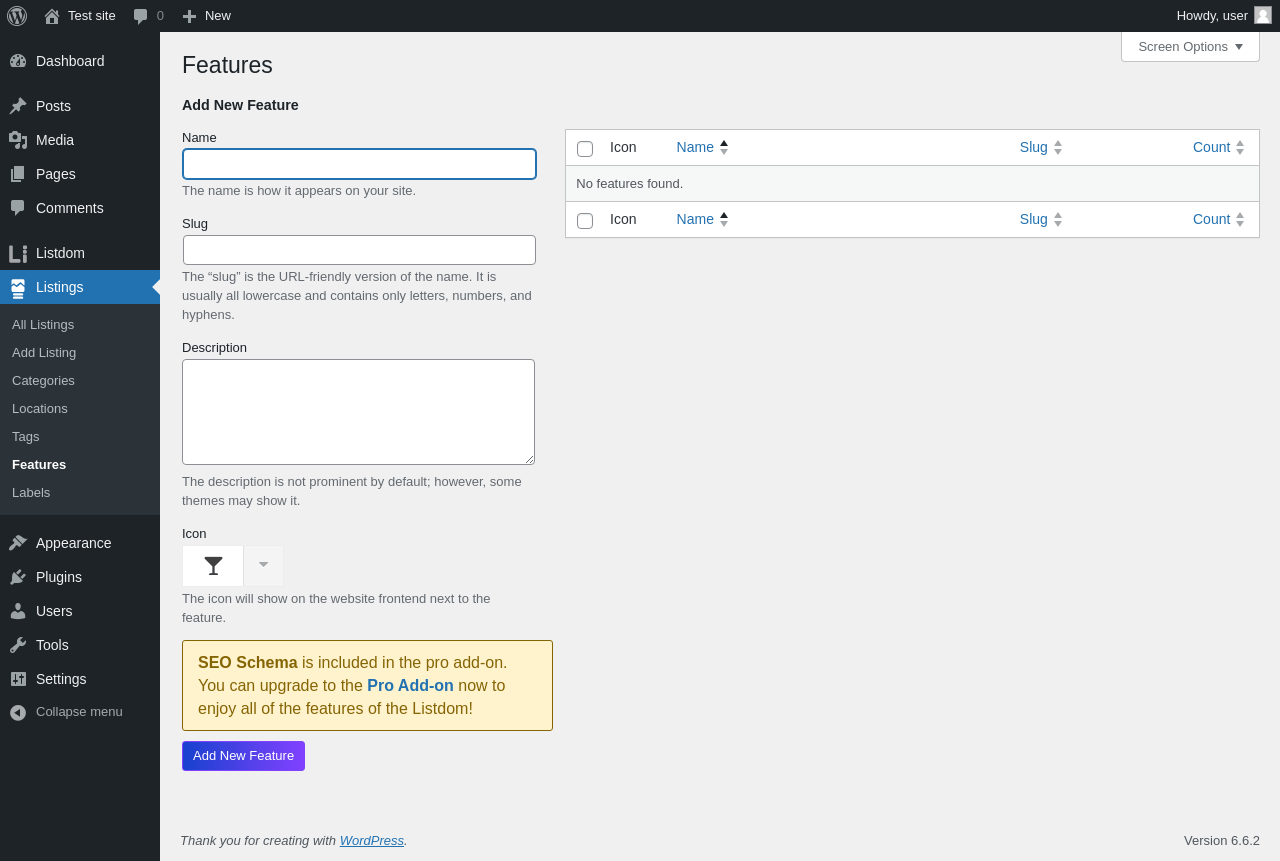Image resolution: width=1280 pixels, height=861 pixels.
Task: Sort features by Count column header
Action: click(1211, 147)
